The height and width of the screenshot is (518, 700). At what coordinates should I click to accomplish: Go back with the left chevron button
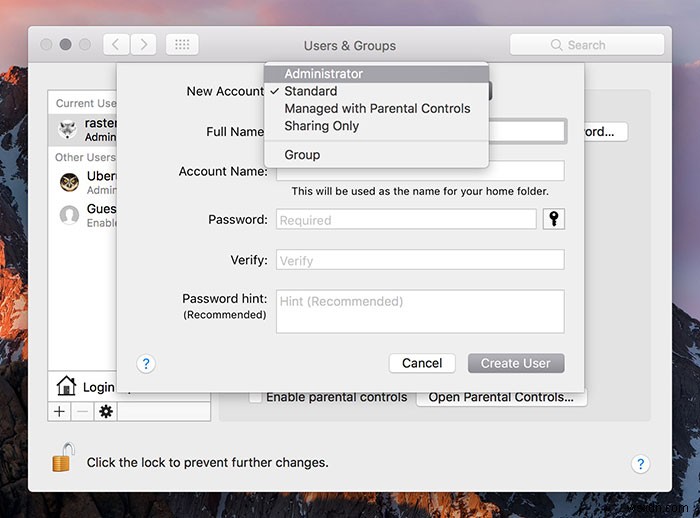116,45
